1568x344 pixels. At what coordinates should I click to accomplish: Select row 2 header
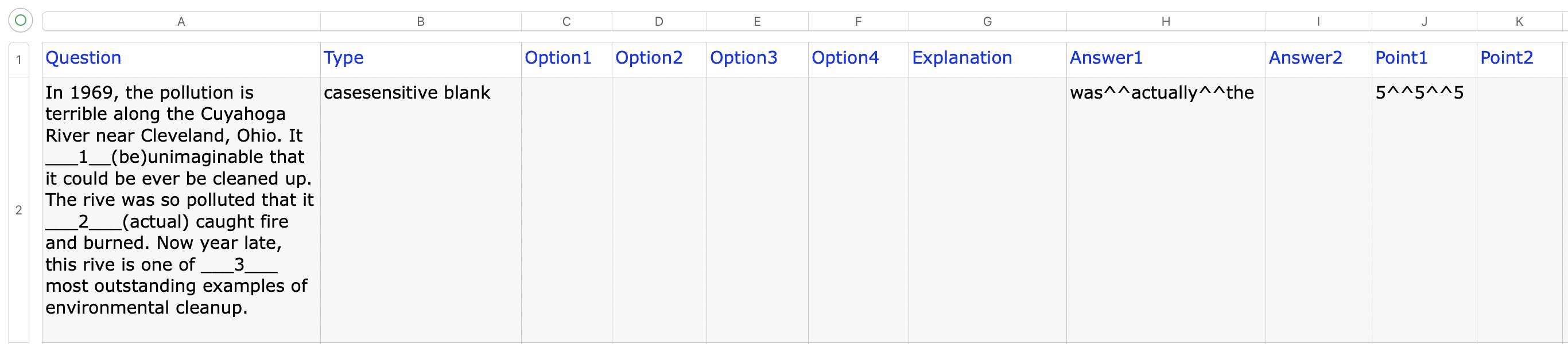pos(19,210)
